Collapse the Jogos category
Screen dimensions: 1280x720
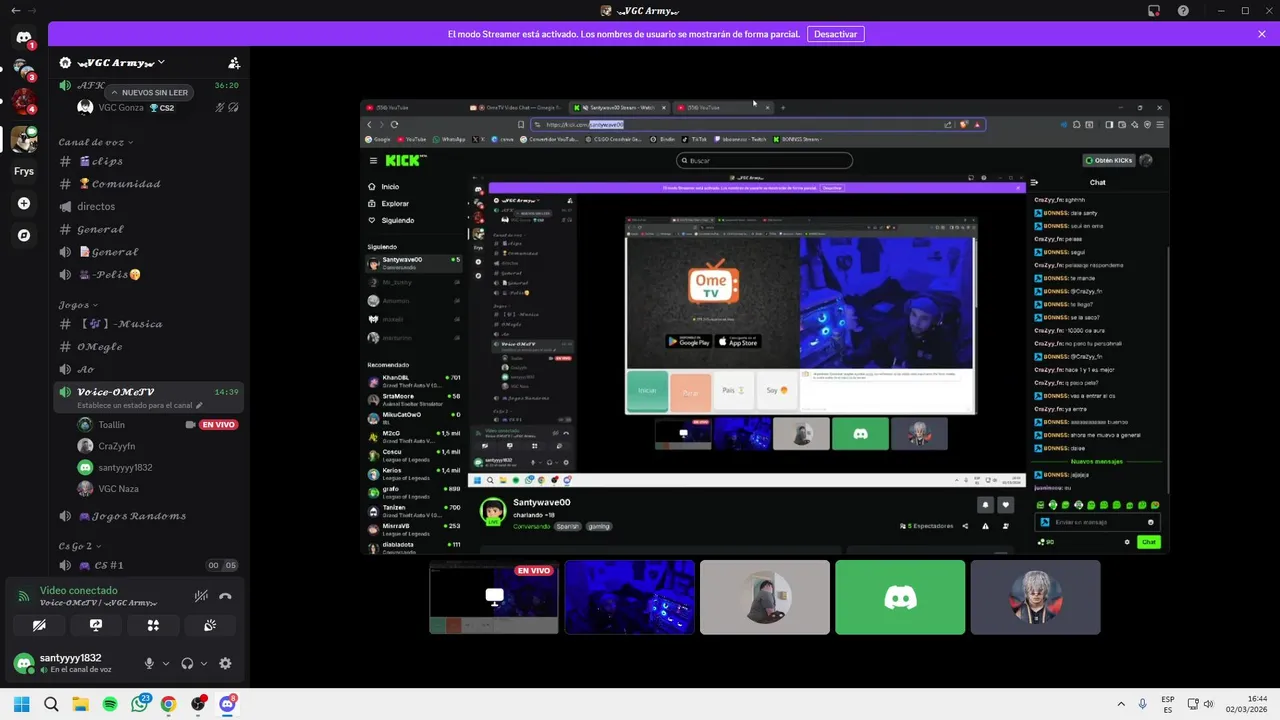pyautogui.click(x=78, y=305)
